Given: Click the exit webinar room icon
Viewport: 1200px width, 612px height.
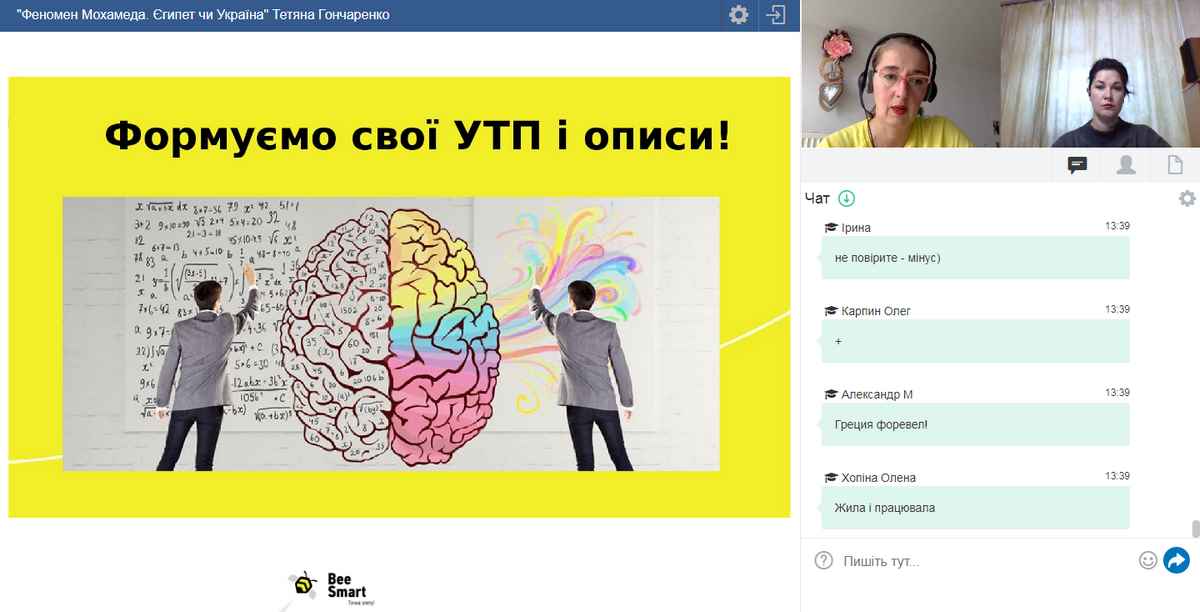Looking at the screenshot, I should [775, 15].
